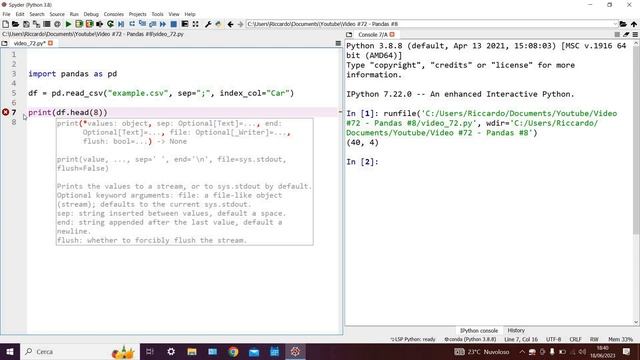Open PYTHONPATH manager icon
The image size is (640, 360).
tap(219, 24)
